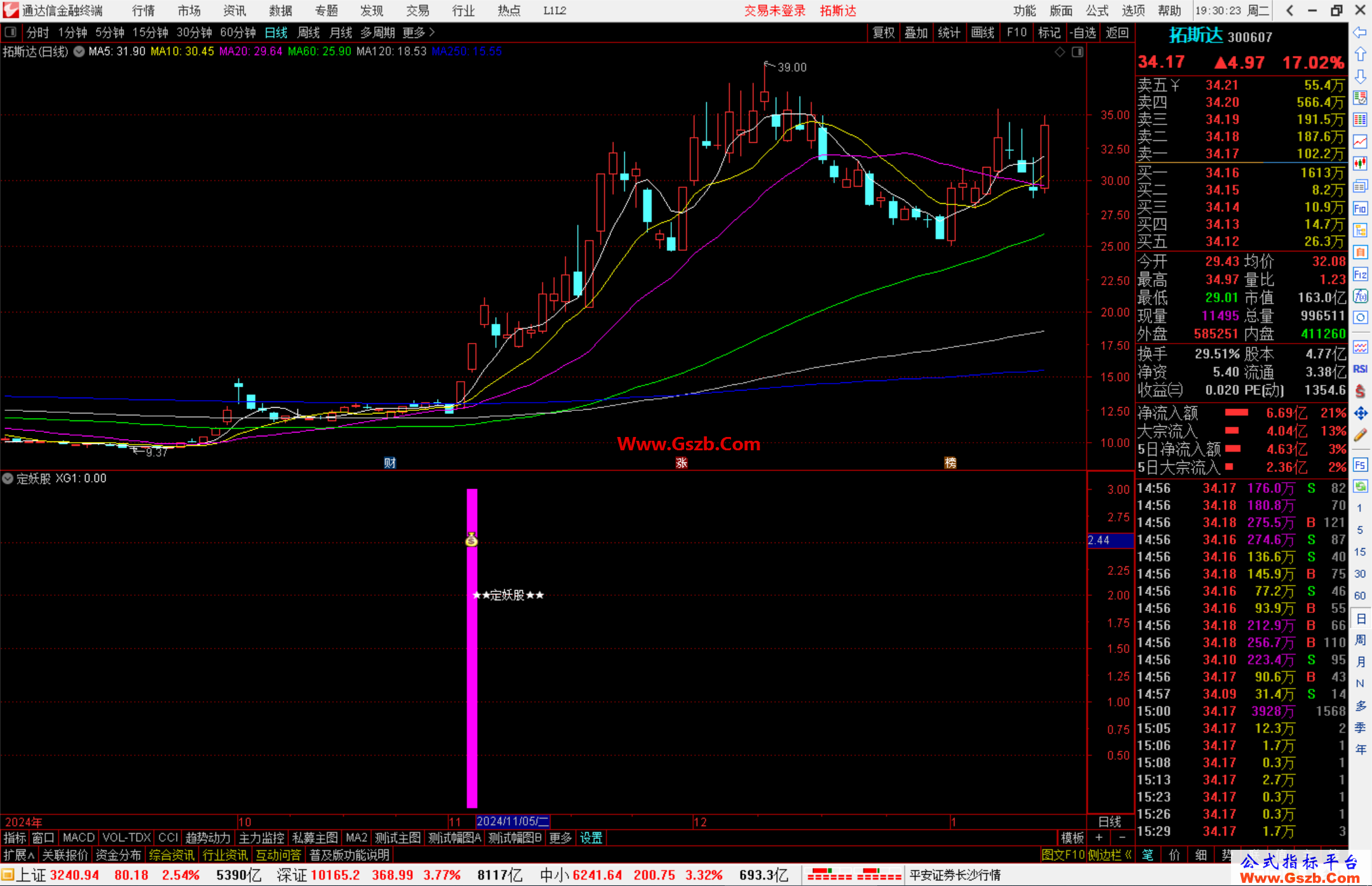Click the 卖五 label with yen marker
The image size is (1372, 886).
tap(1159, 85)
